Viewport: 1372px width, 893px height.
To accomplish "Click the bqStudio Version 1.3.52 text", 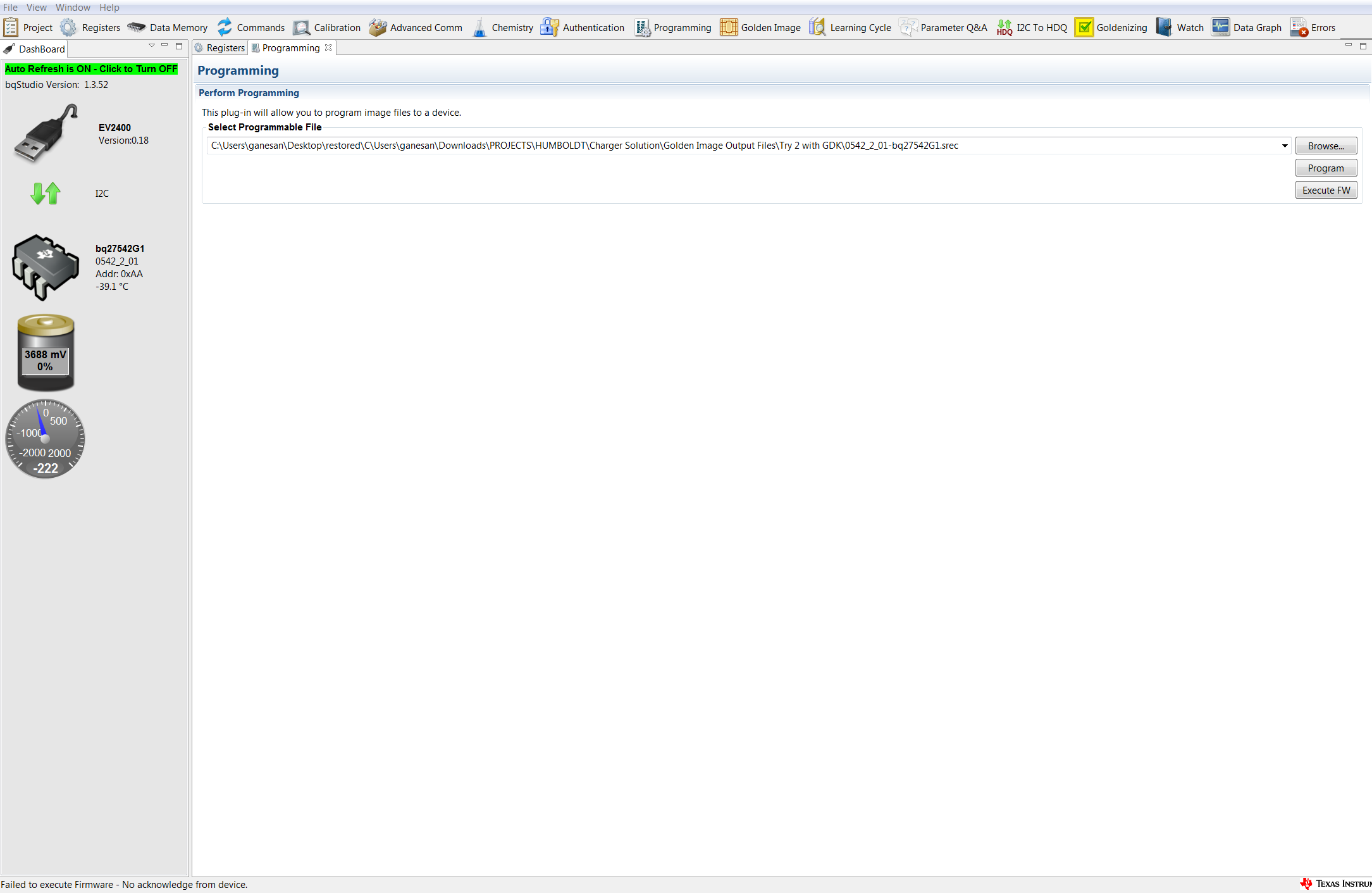I will point(57,85).
